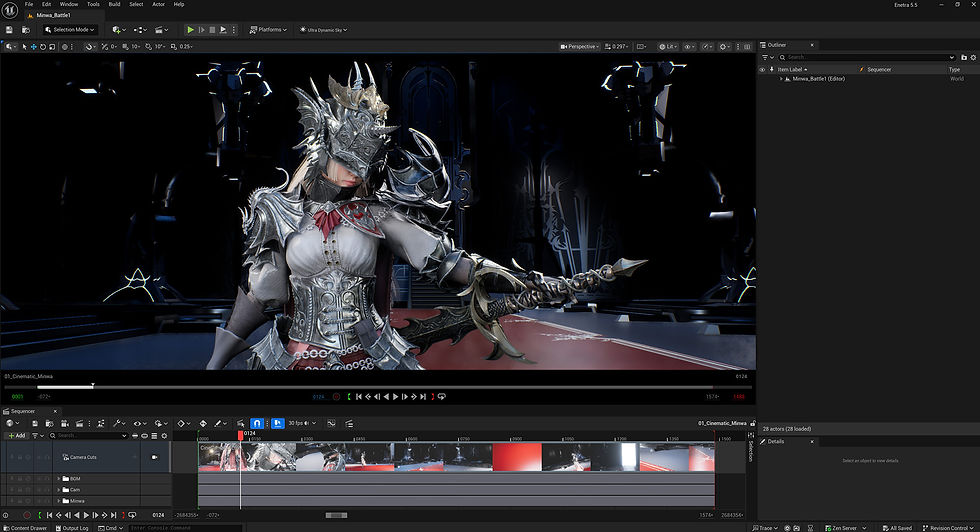Open the quick add actor dropdown
This screenshot has width=980, height=532.
(119, 29)
